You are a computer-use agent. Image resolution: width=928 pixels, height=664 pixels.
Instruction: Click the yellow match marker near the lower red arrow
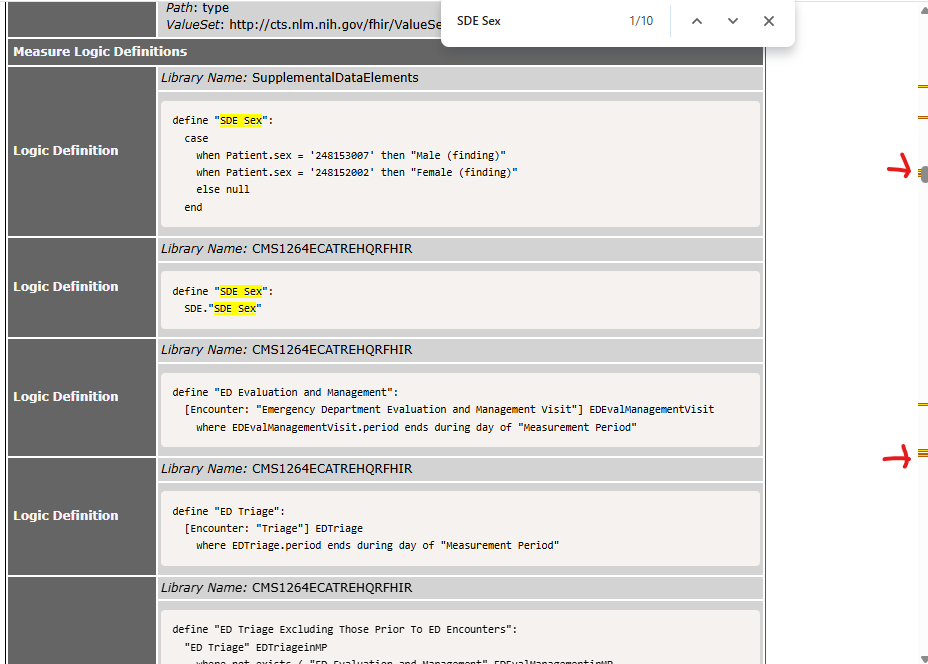pos(922,454)
